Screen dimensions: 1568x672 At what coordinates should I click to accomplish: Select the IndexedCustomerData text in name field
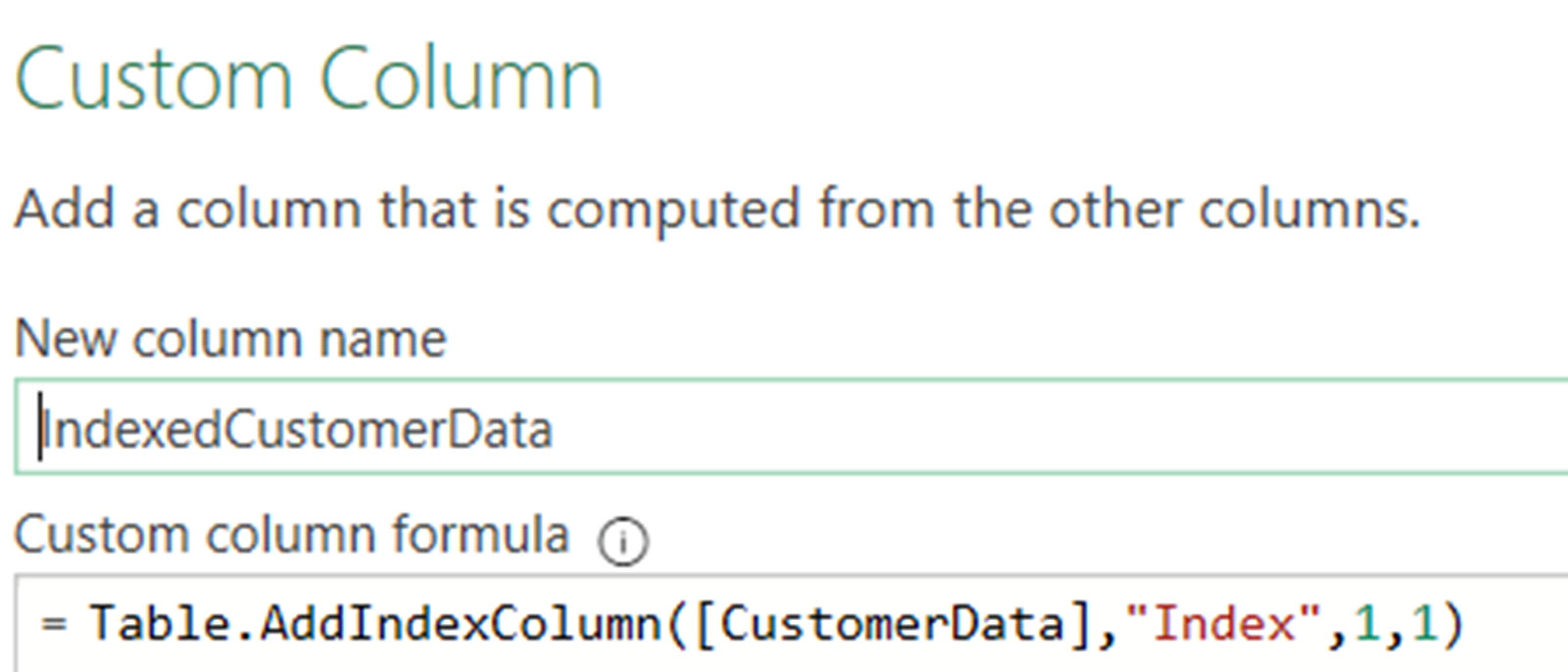pos(298,430)
